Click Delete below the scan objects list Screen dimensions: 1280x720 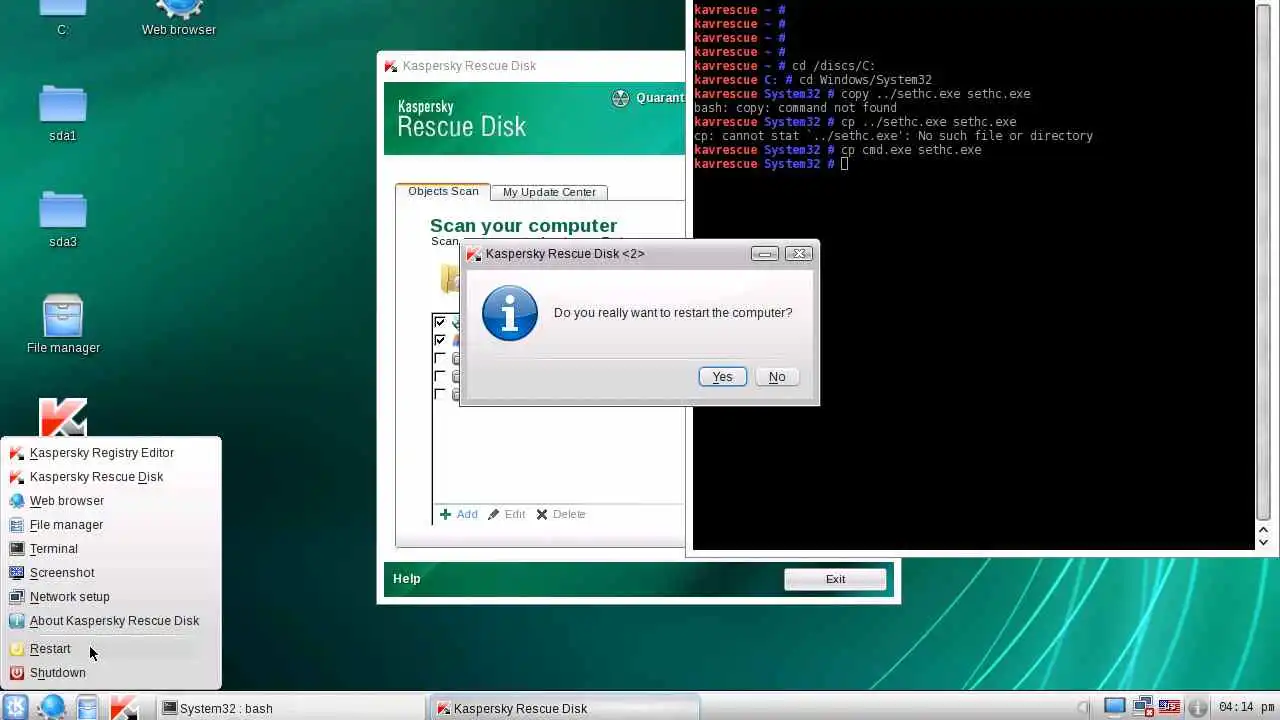coord(561,514)
